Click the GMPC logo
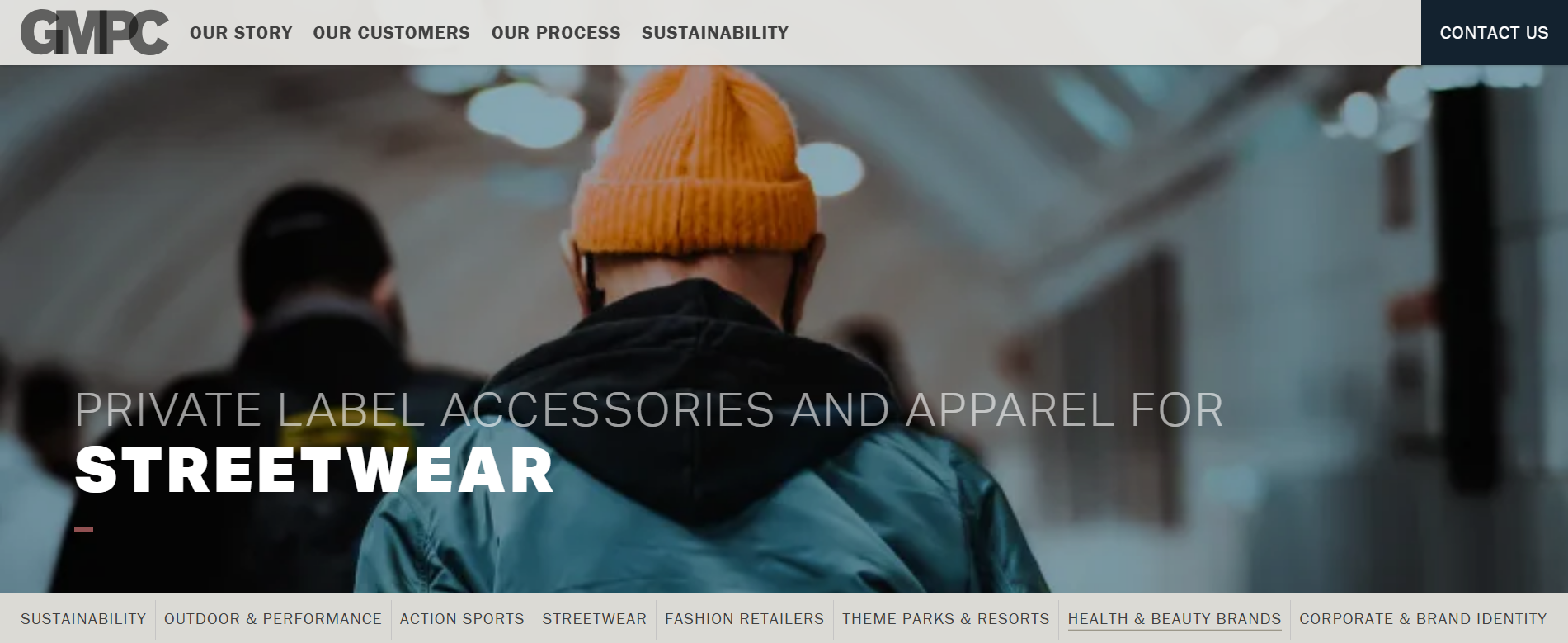Viewport: 1568px width, 643px height. (x=95, y=33)
